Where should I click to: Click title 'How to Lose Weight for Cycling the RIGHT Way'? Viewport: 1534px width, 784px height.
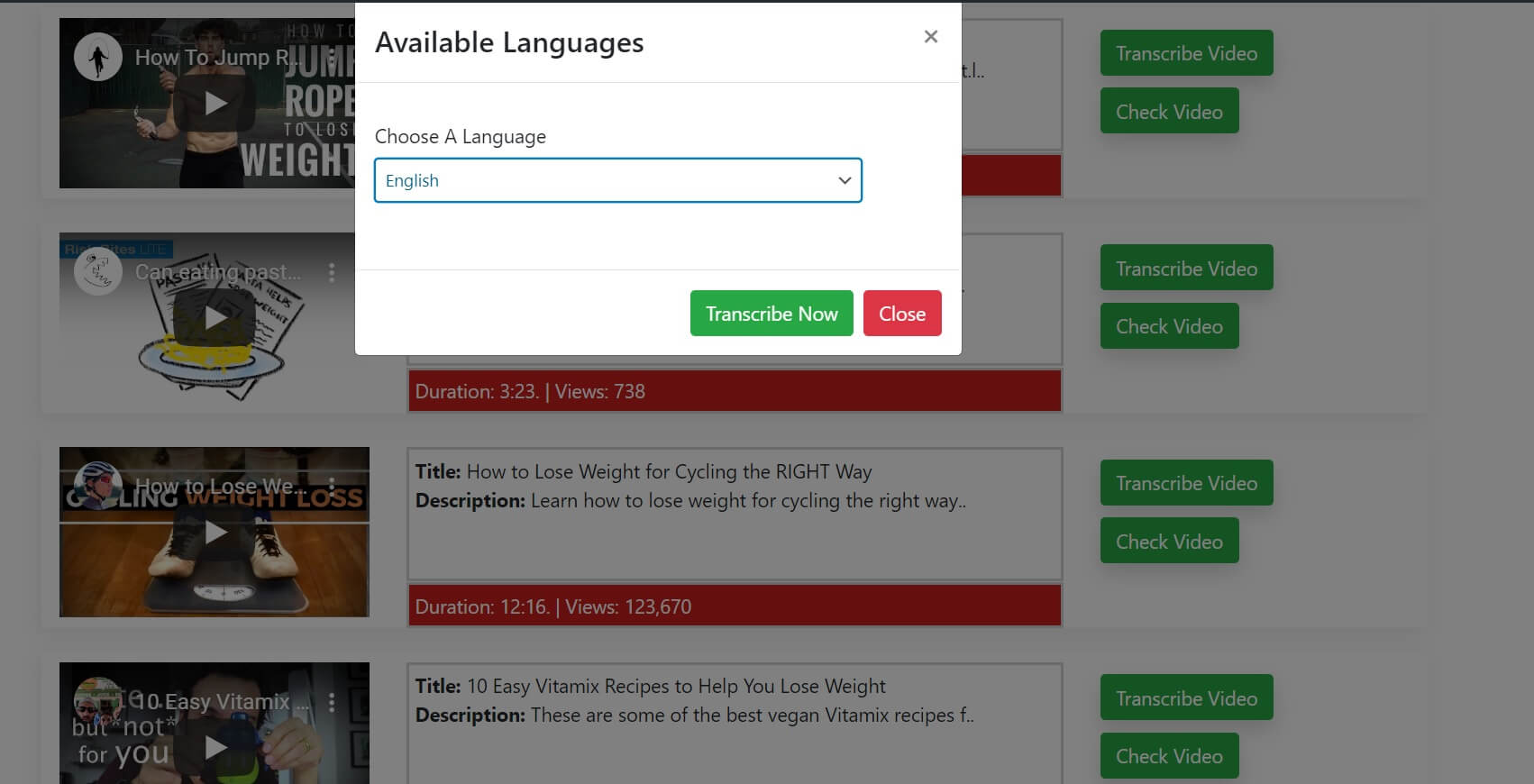(669, 471)
